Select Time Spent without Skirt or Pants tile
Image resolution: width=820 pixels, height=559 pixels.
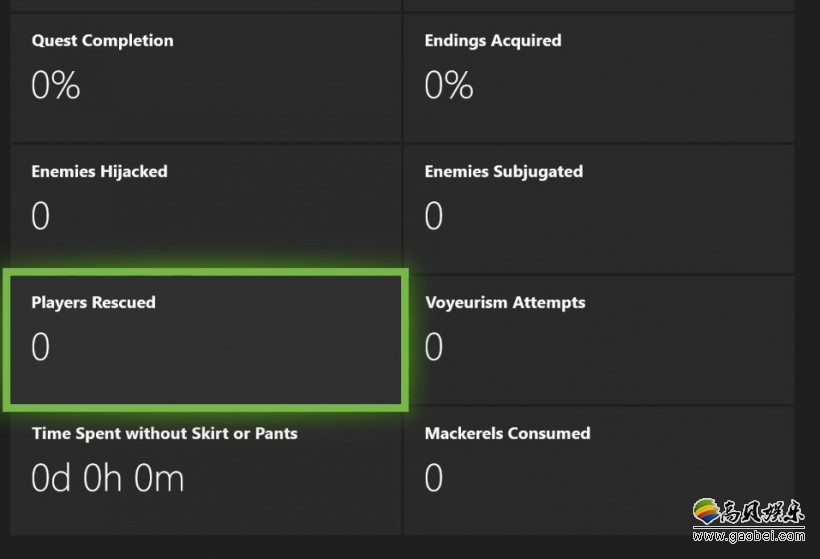click(206, 471)
